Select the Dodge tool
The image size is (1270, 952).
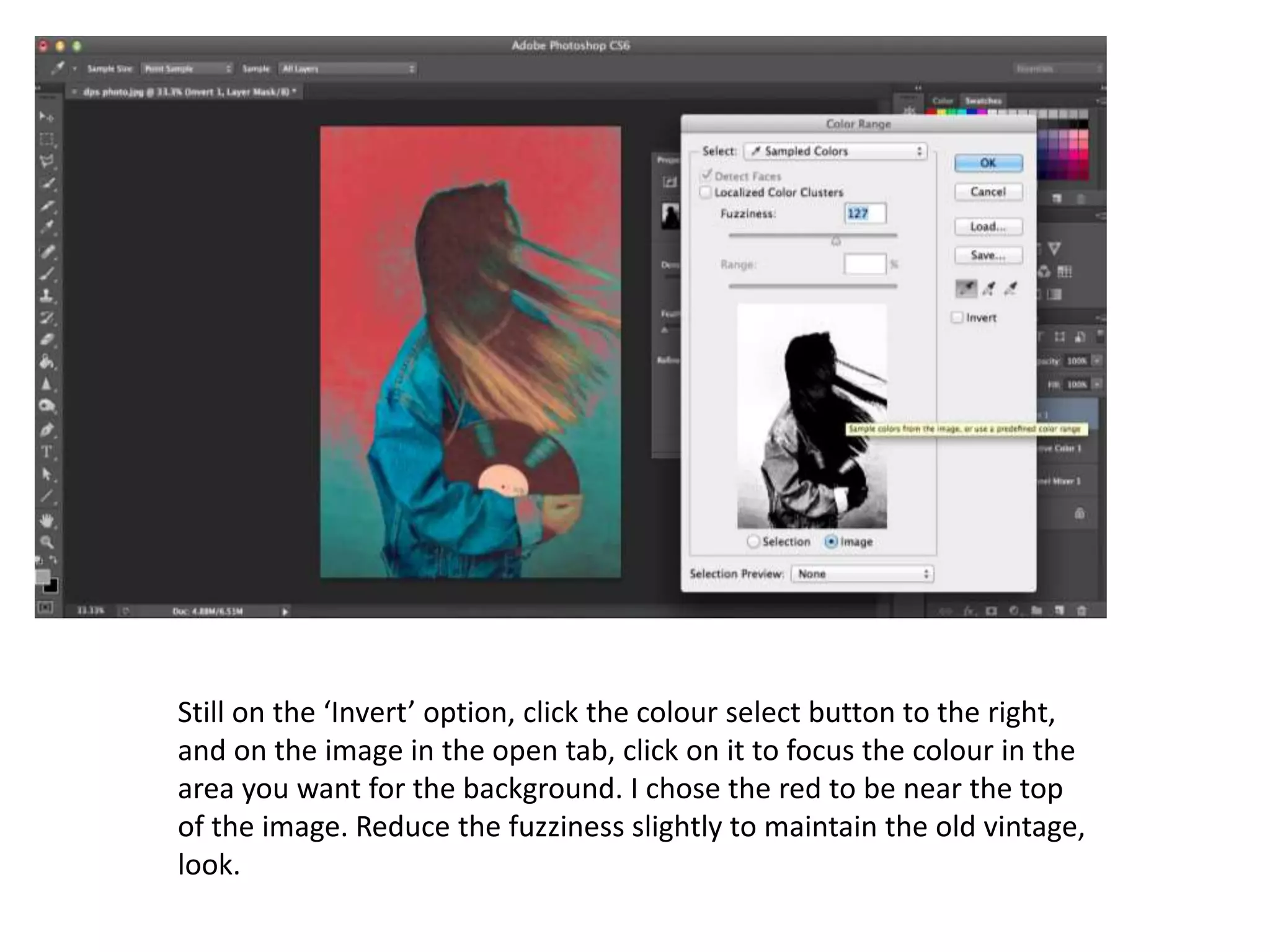coord(47,407)
